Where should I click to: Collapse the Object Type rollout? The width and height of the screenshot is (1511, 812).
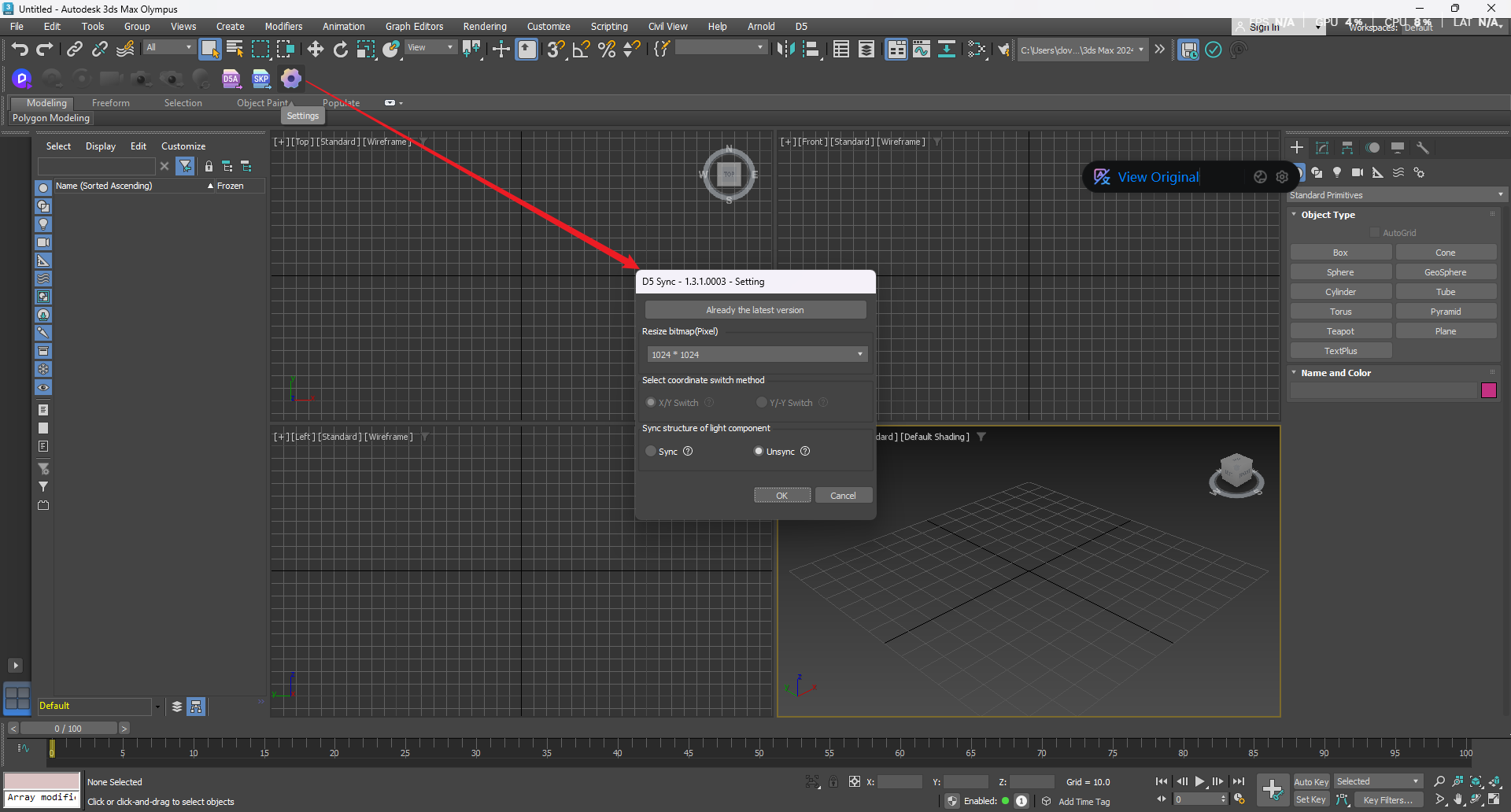[1328, 215]
